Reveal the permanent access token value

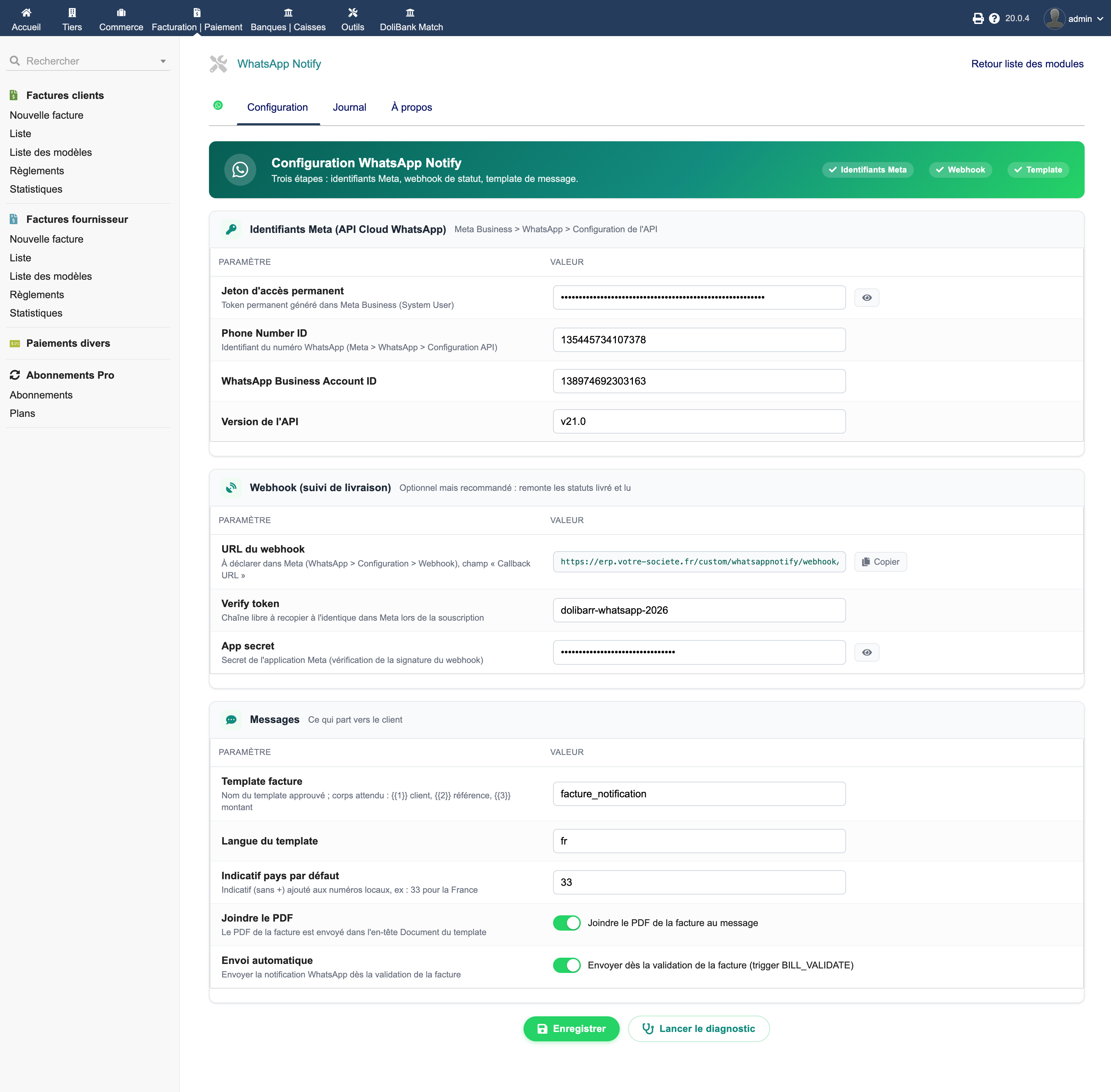(867, 298)
